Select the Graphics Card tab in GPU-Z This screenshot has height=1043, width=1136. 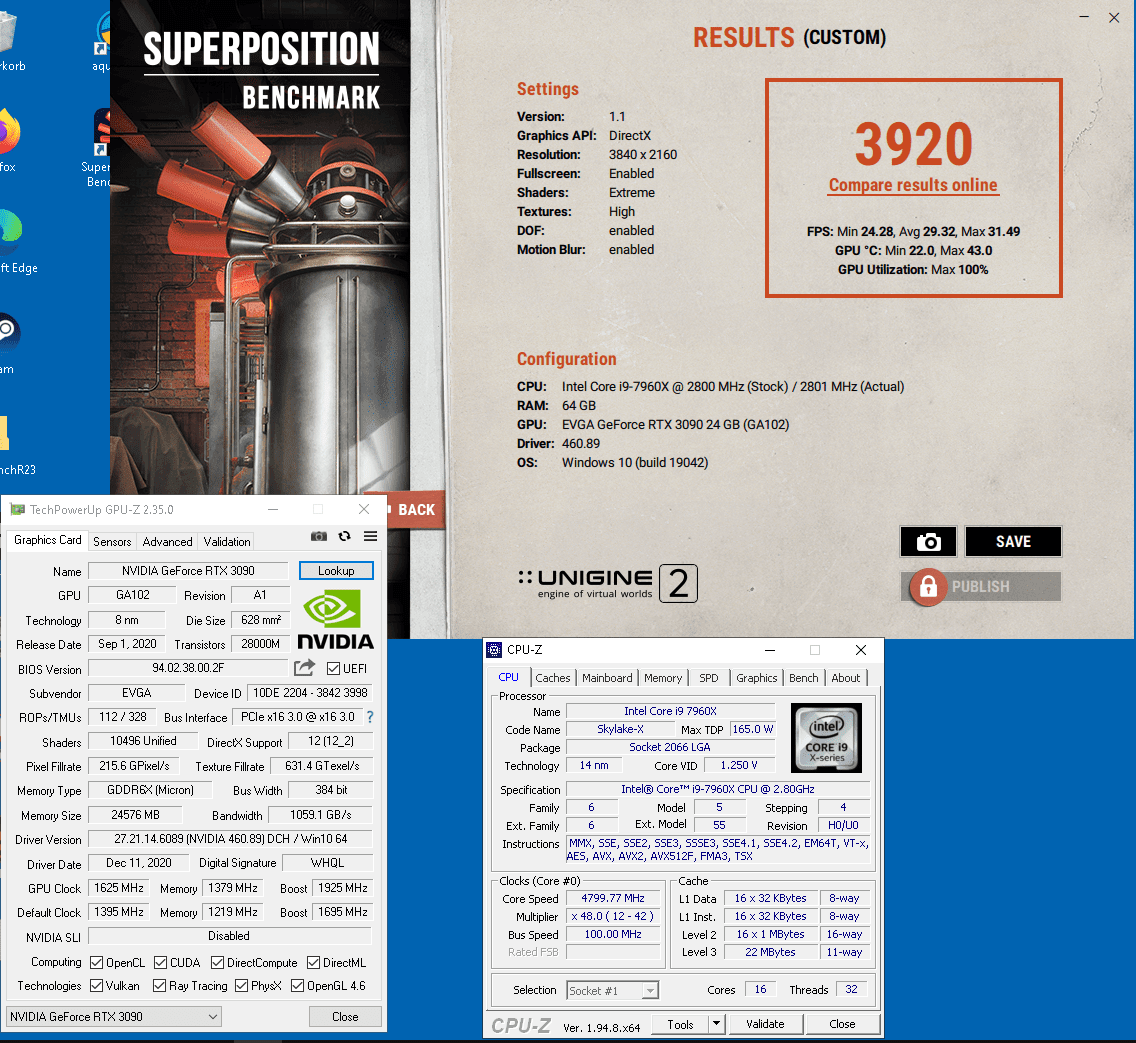[48, 540]
